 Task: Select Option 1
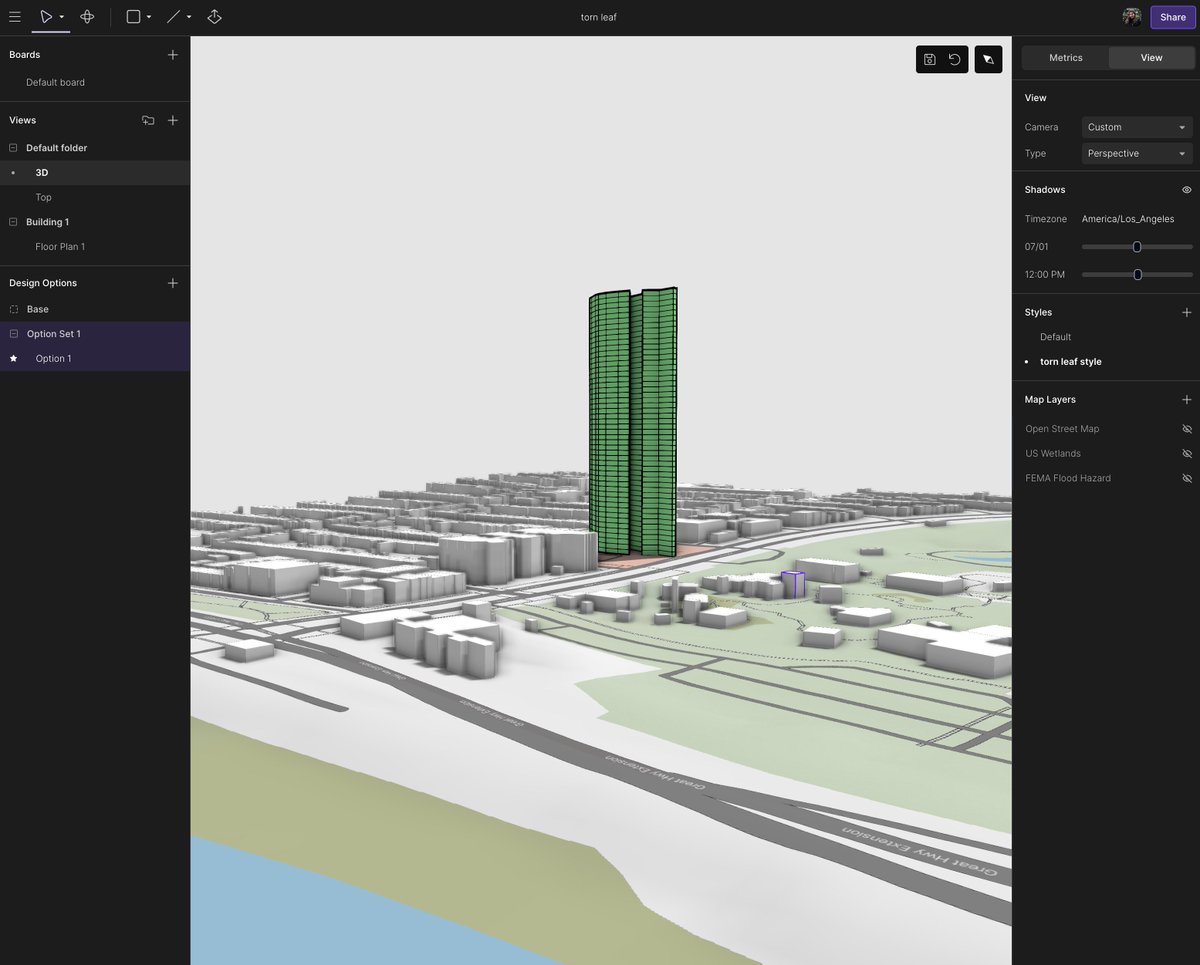(95, 358)
